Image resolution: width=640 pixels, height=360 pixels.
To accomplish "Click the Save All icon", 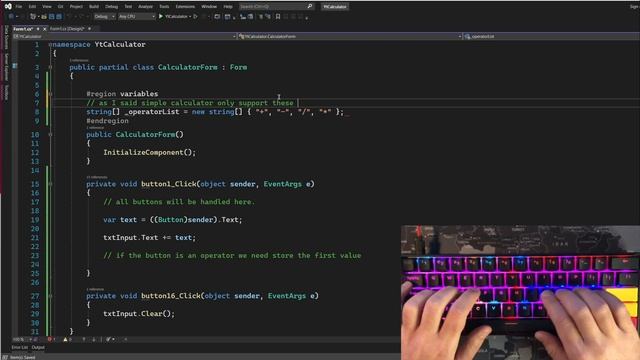I will (59, 17).
